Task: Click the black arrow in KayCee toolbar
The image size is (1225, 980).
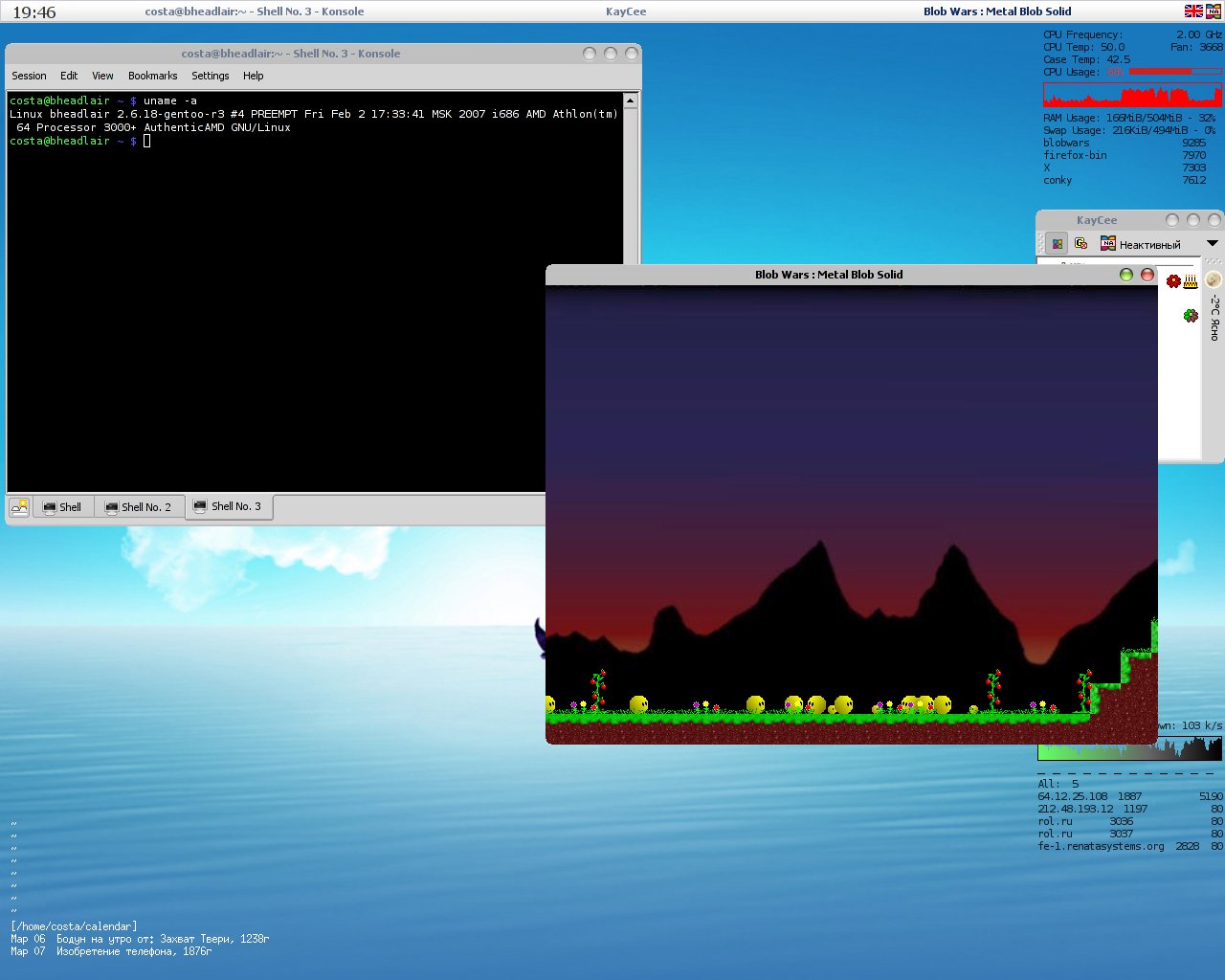Action: tap(1212, 243)
